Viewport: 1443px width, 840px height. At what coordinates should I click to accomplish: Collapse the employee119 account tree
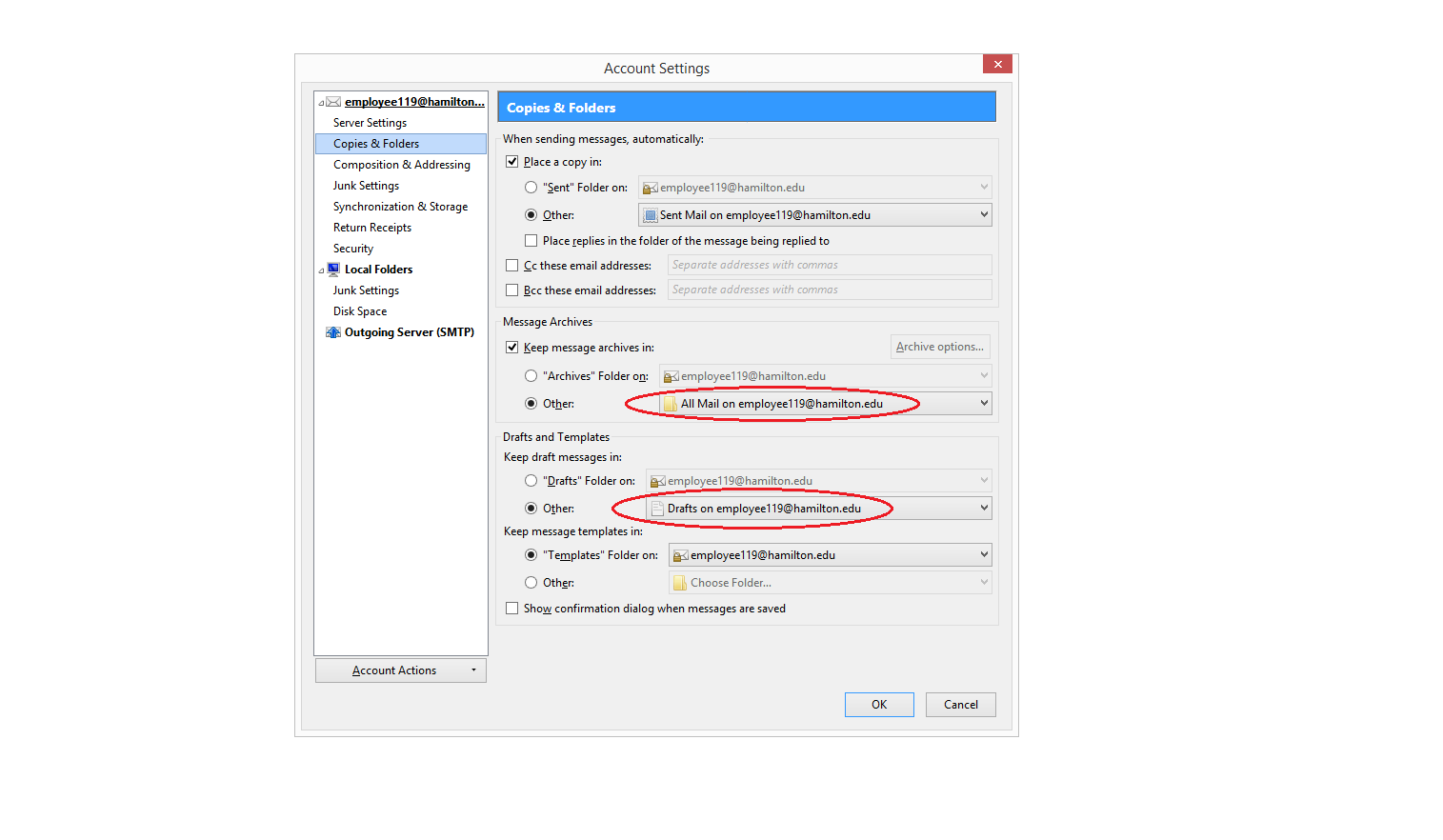coord(321,103)
